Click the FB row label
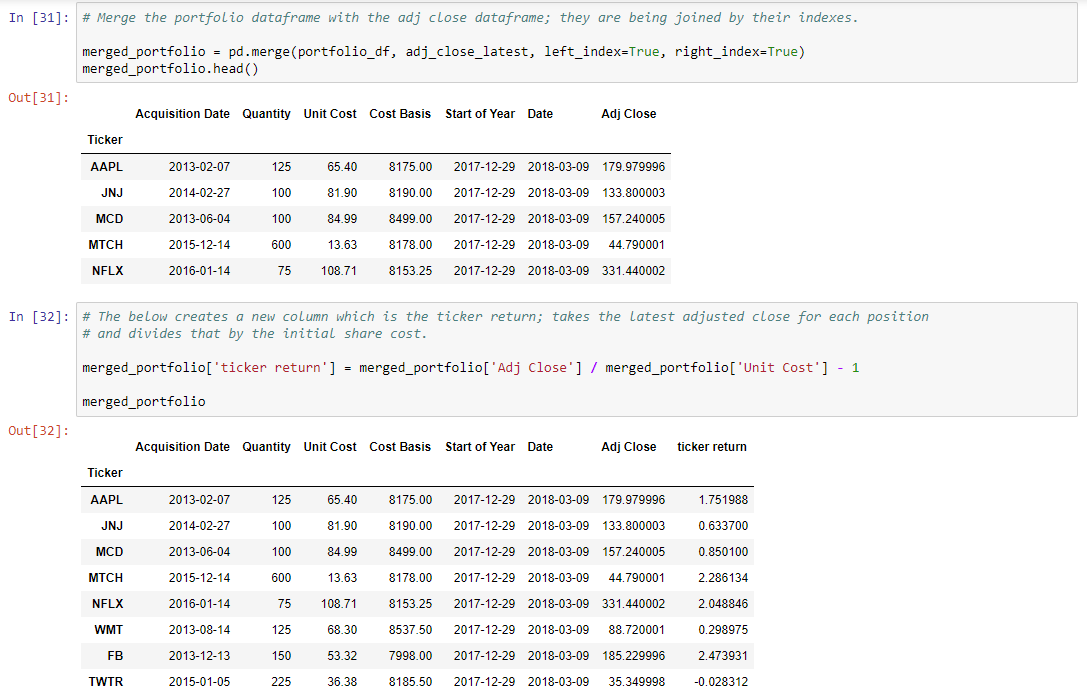This screenshot has width=1087, height=696. point(115,656)
